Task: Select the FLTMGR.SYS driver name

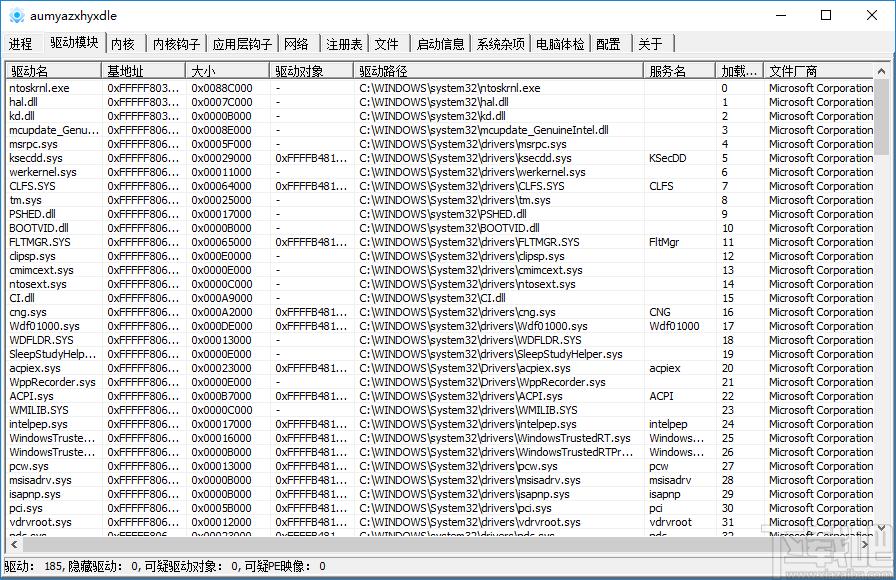Action: tap(40, 242)
